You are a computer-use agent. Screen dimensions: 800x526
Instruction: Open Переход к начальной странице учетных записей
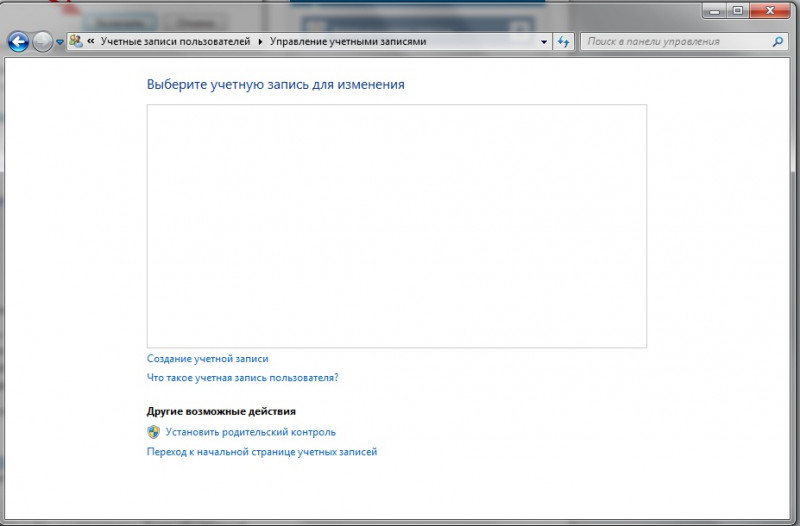pos(262,452)
